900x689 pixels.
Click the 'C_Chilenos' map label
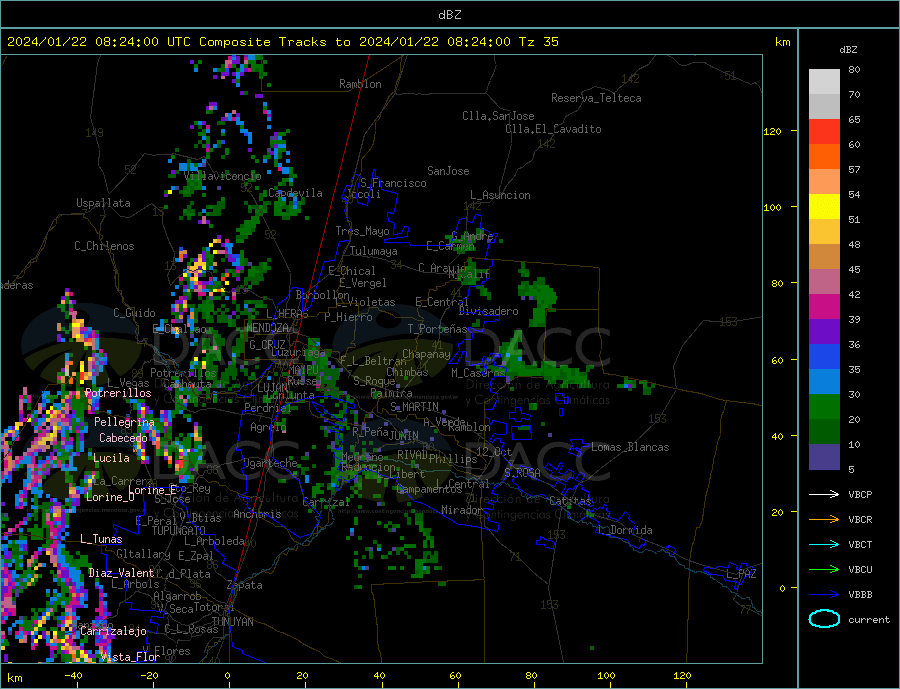click(x=104, y=246)
